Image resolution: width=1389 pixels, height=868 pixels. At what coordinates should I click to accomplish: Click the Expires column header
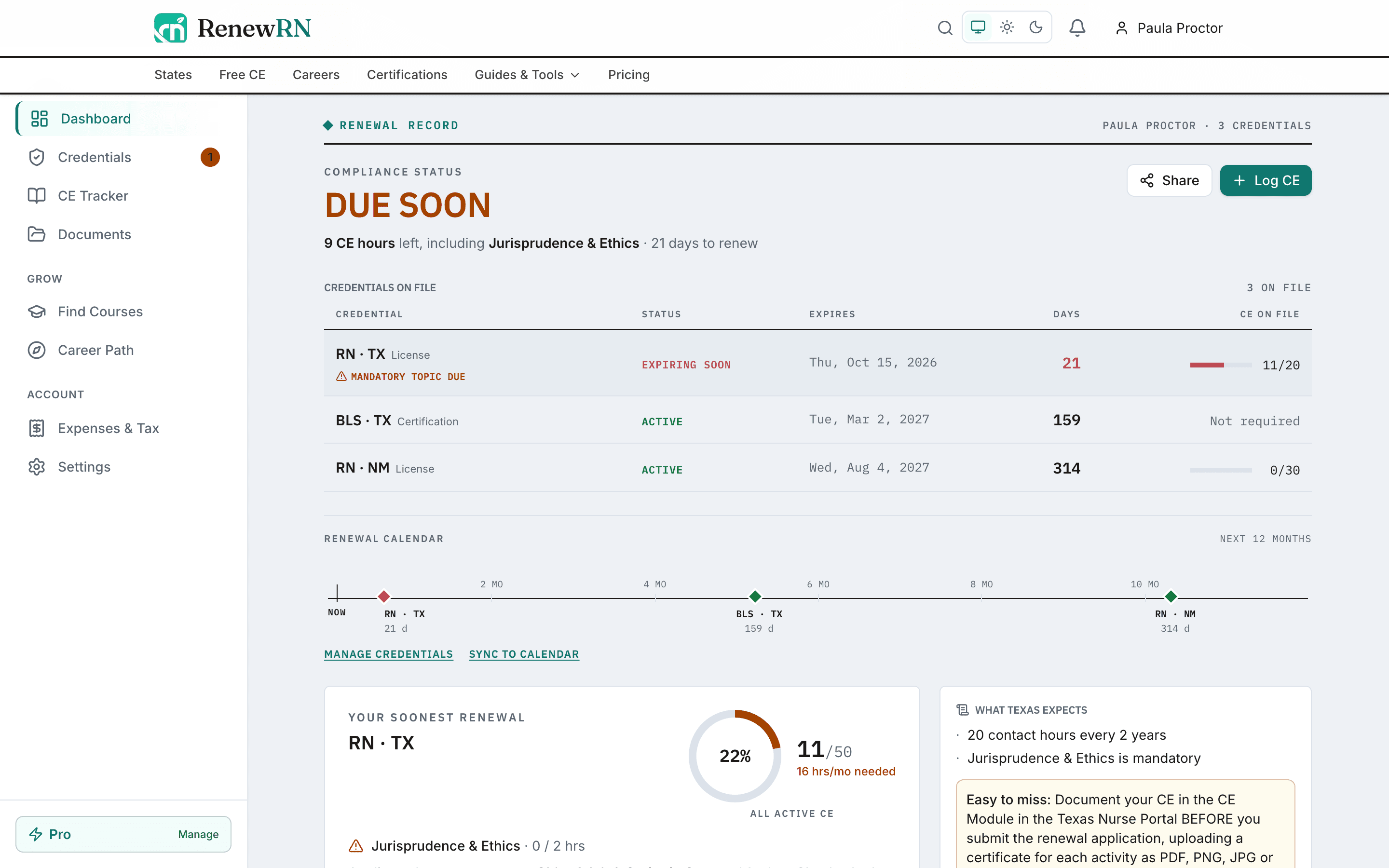coord(832,314)
